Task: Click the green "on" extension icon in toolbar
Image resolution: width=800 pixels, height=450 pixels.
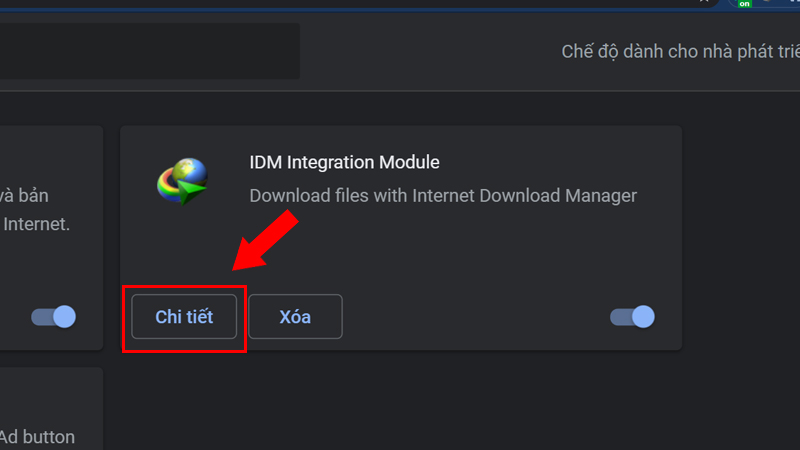Action: pos(744,4)
